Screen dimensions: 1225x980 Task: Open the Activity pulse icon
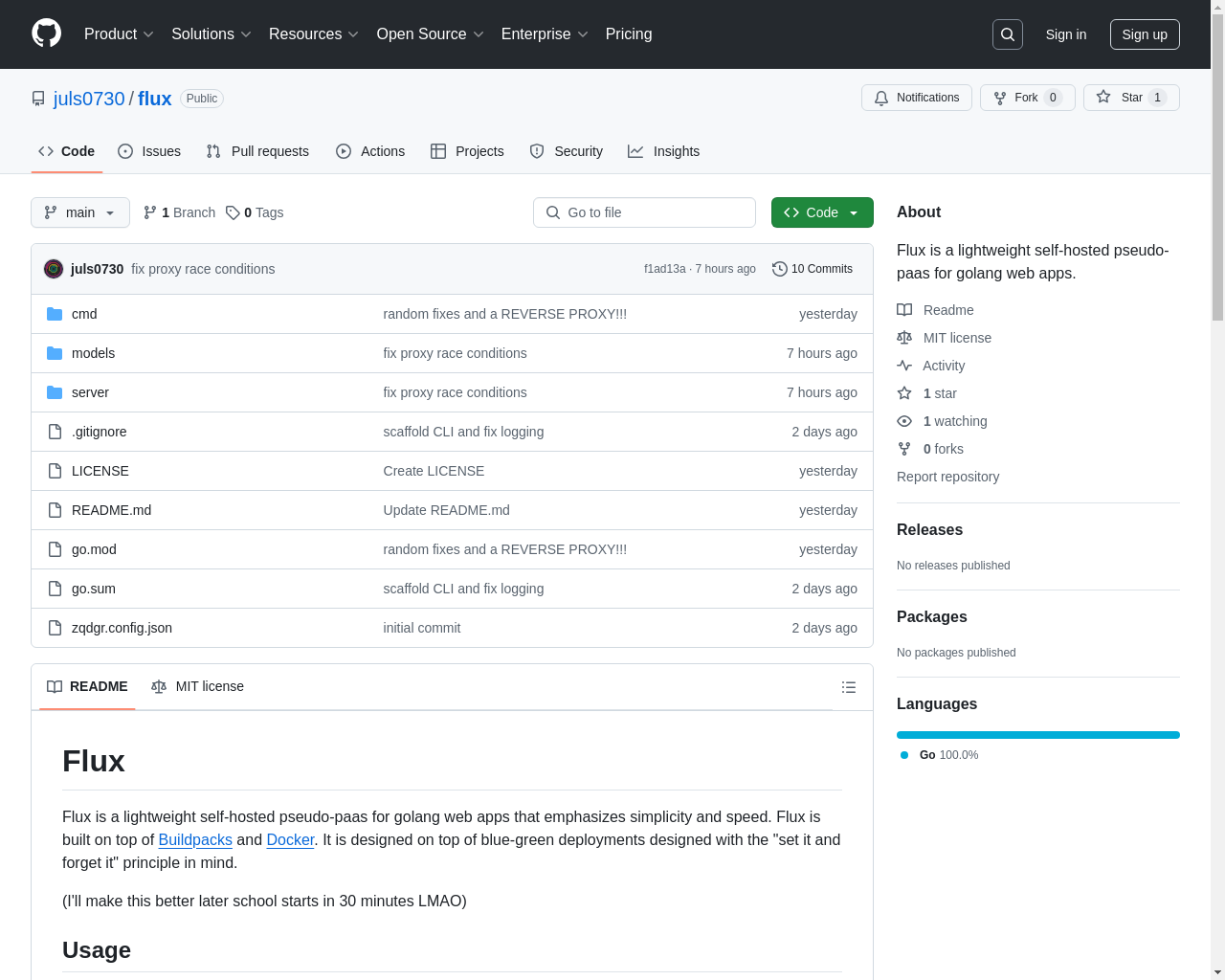903,365
